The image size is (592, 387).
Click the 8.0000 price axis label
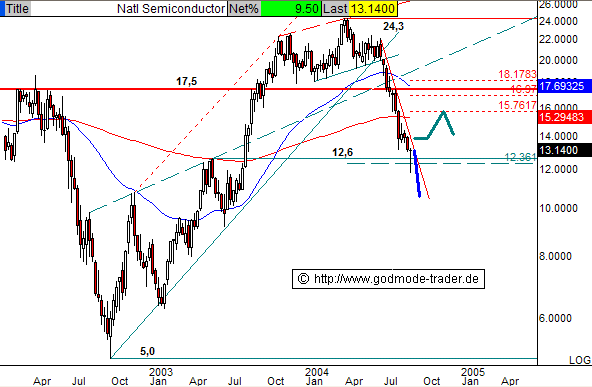(555, 256)
